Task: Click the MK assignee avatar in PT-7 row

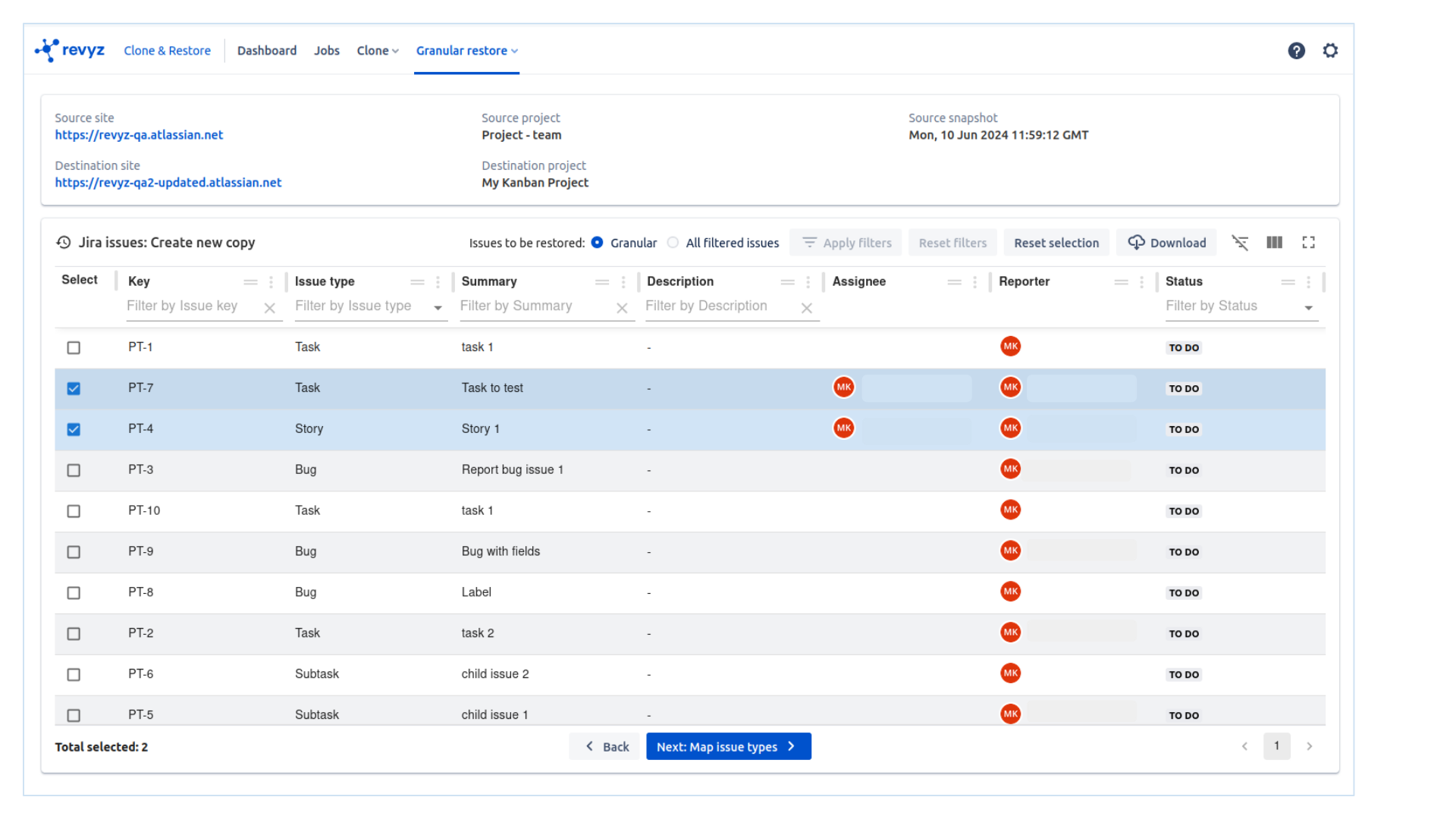Action: [x=843, y=388]
